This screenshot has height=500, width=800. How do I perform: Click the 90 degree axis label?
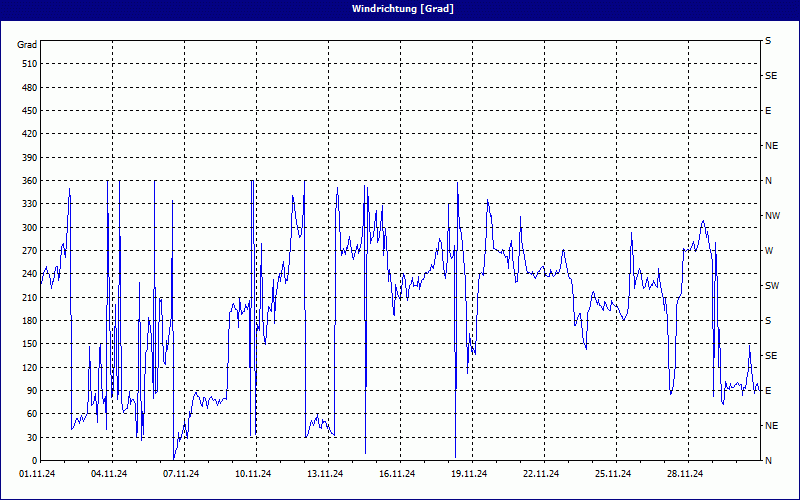coord(32,391)
